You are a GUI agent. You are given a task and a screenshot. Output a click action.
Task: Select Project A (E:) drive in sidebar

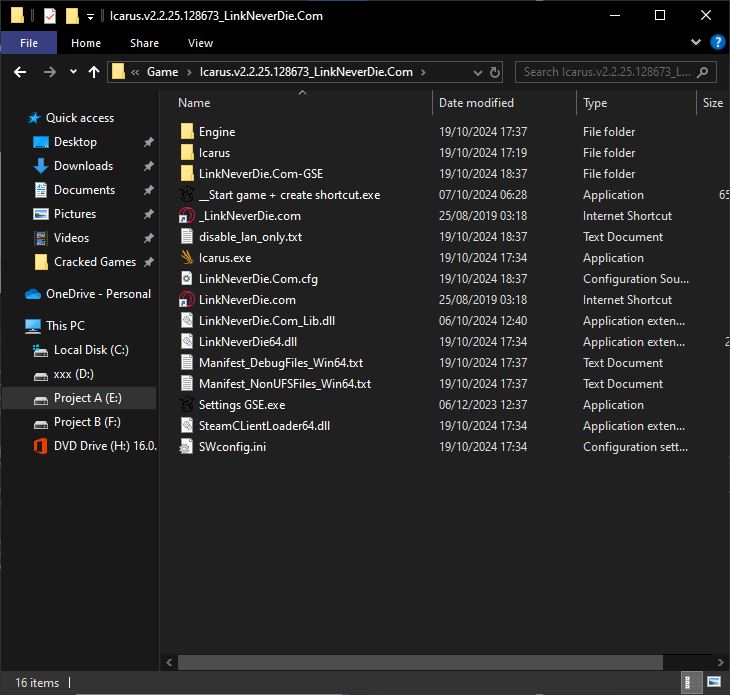[87, 398]
